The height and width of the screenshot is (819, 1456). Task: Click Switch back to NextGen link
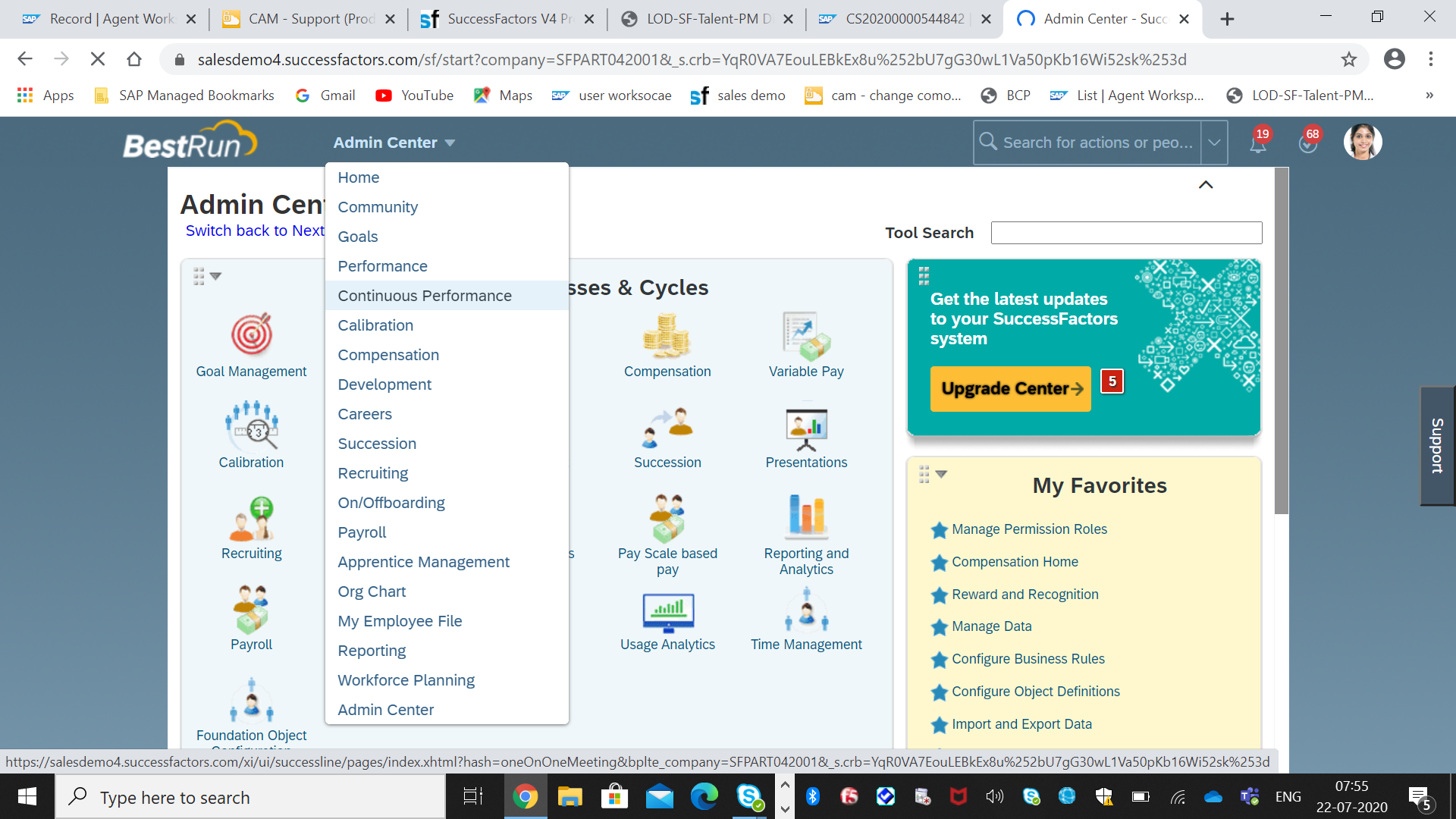255,231
